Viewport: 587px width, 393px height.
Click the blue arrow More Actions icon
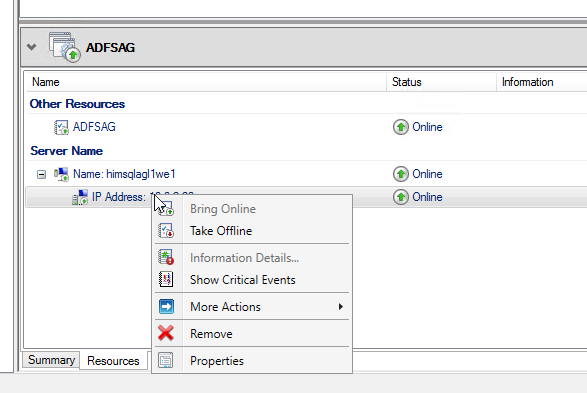coord(166,307)
